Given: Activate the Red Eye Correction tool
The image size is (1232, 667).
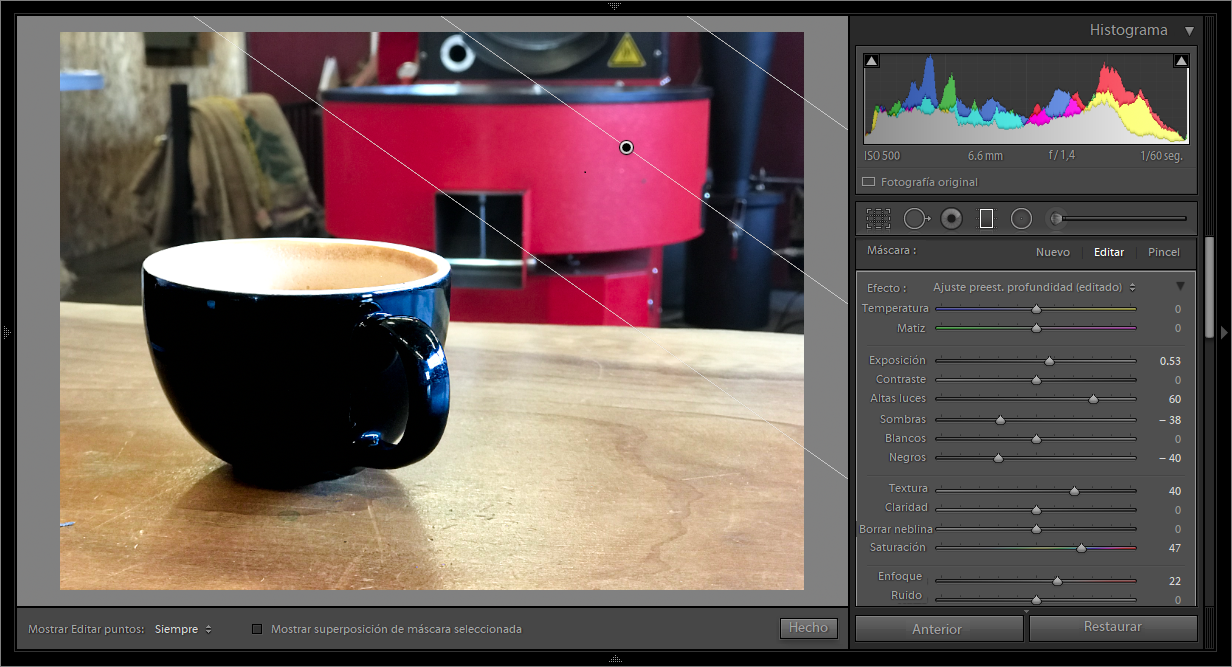Looking at the screenshot, I should (x=951, y=218).
